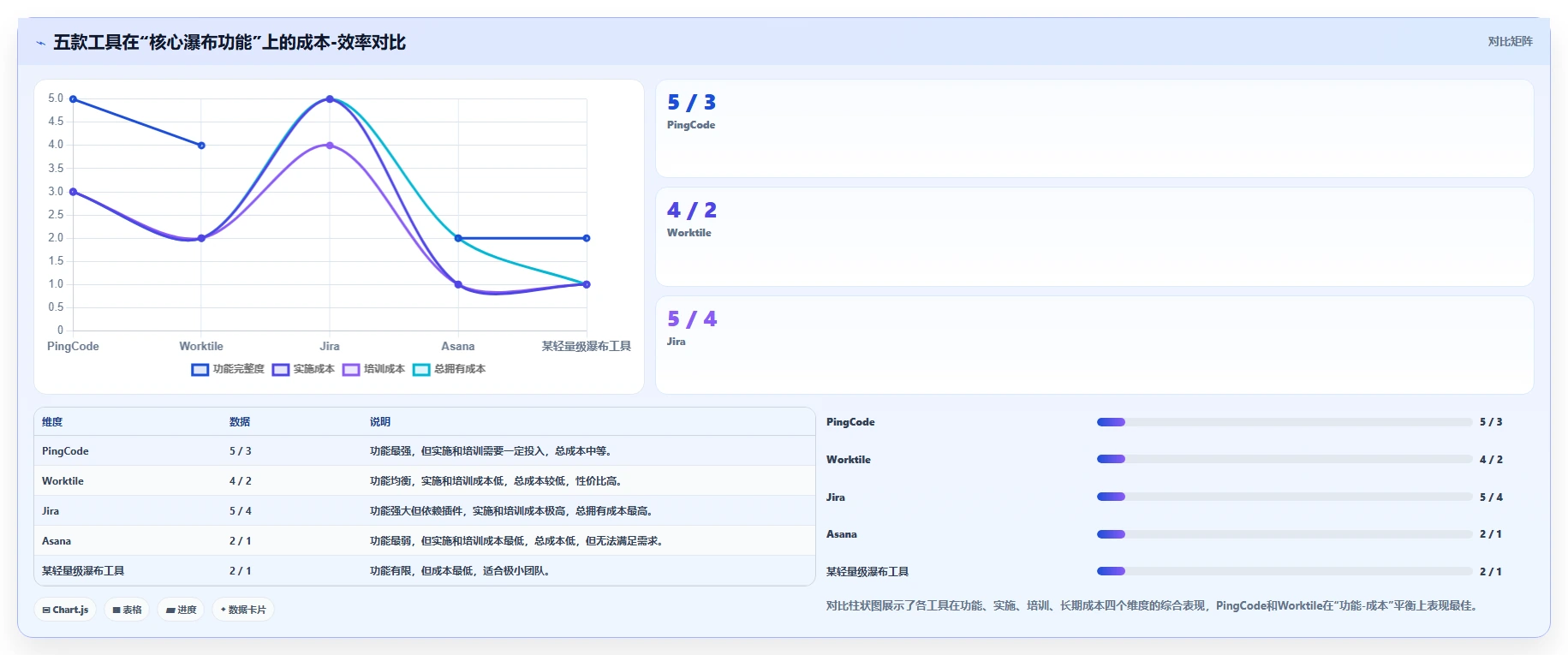Click the Asana data point at 2.0
Image resolution: width=1568 pixels, height=655 pixels.
[x=458, y=238]
